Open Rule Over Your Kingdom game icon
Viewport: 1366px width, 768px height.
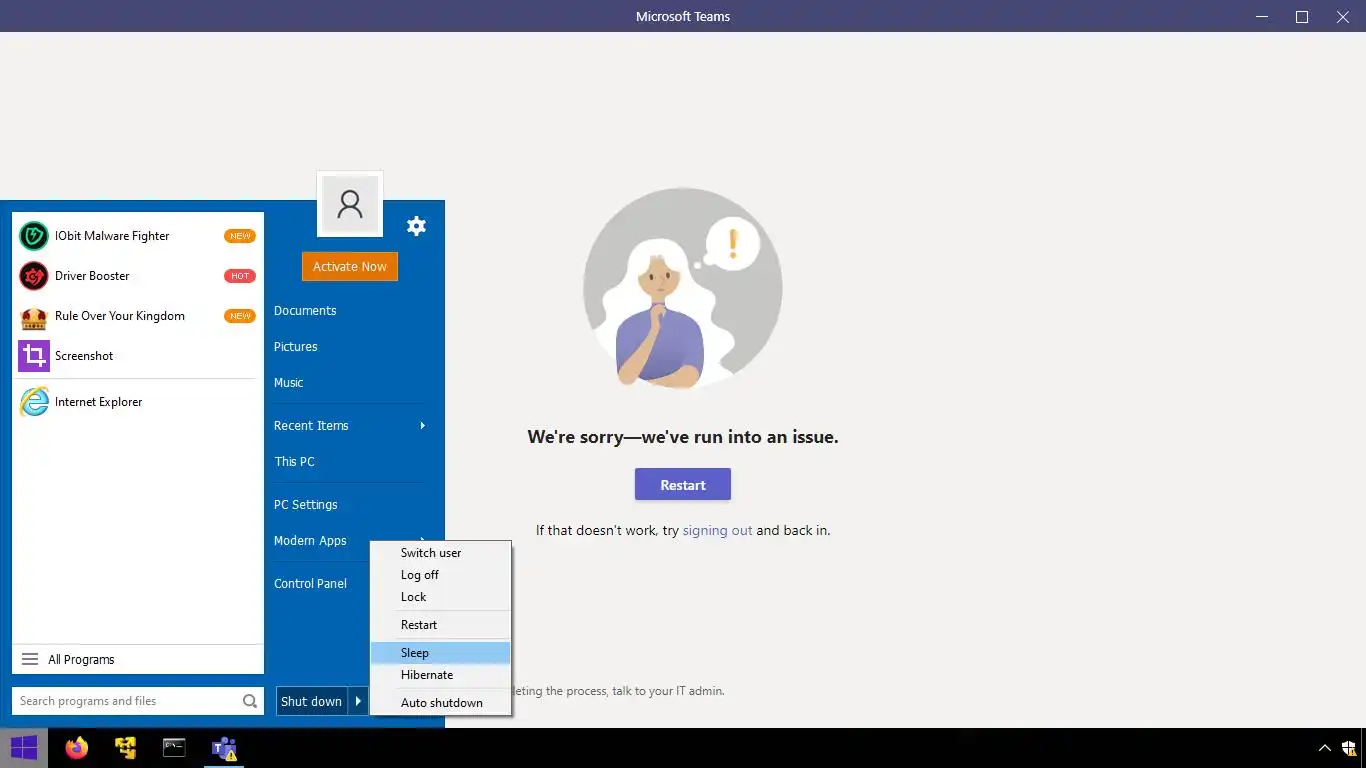click(x=34, y=316)
